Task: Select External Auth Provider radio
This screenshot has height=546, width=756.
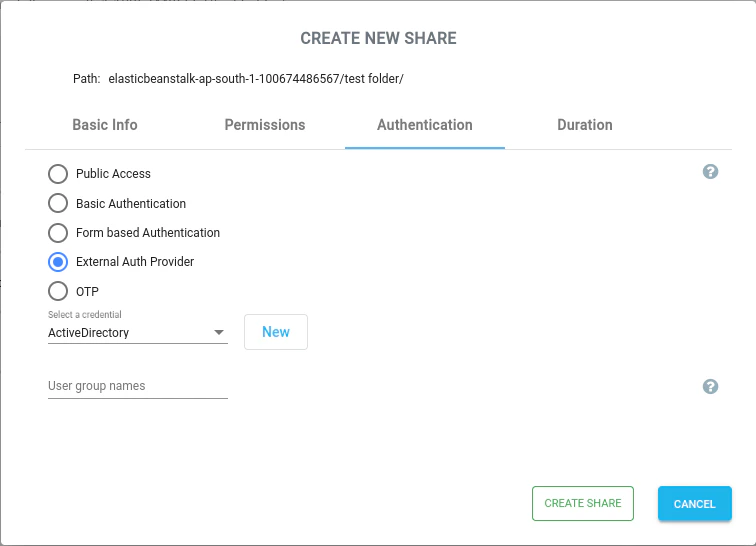Action: coord(58,262)
